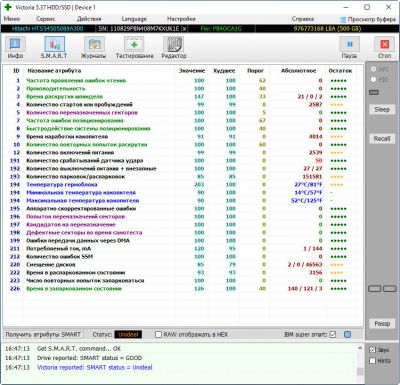The width and height of the screenshot is (400, 385).
Task: Select Максимальная температура накопителя row
Action: pos(183,200)
